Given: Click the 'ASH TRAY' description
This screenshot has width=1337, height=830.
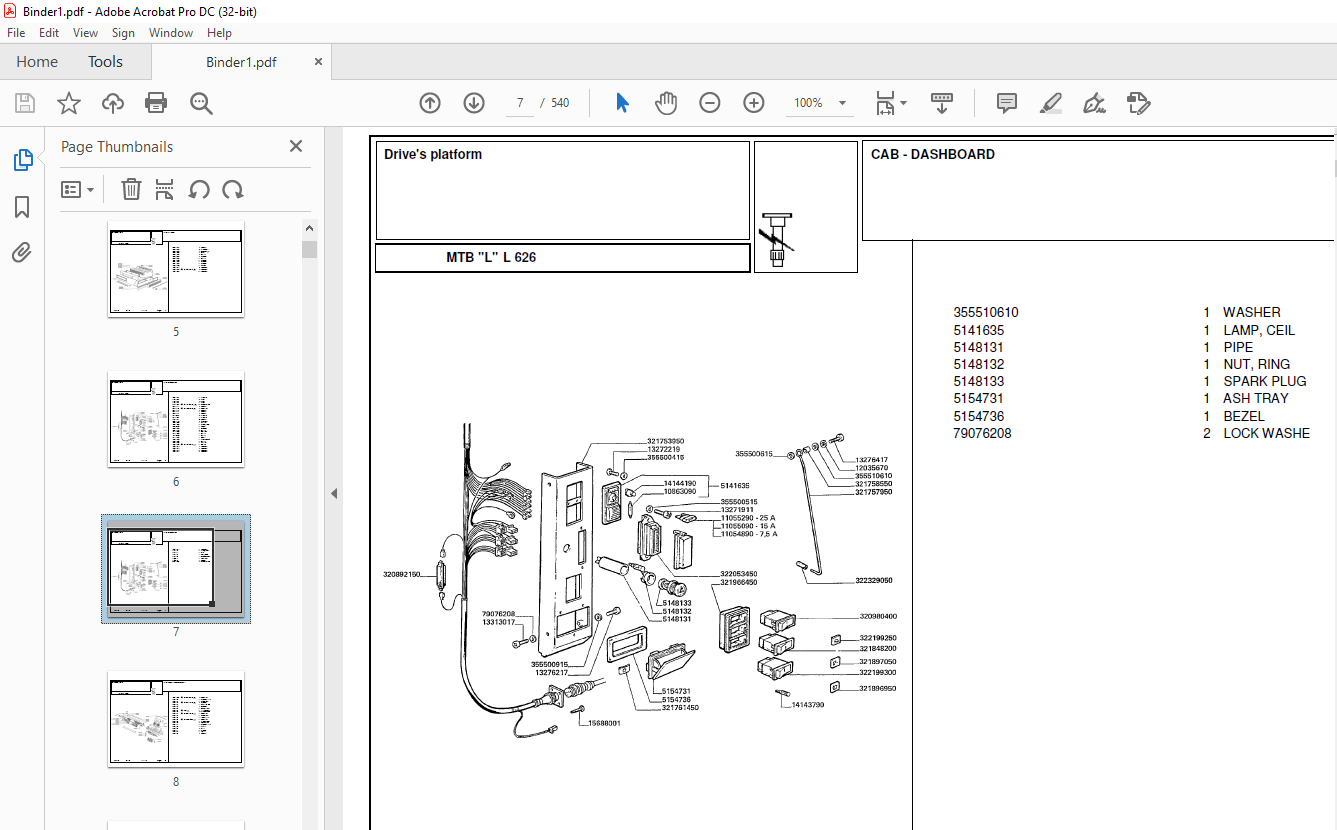Looking at the screenshot, I should [x=1256, y=398].
